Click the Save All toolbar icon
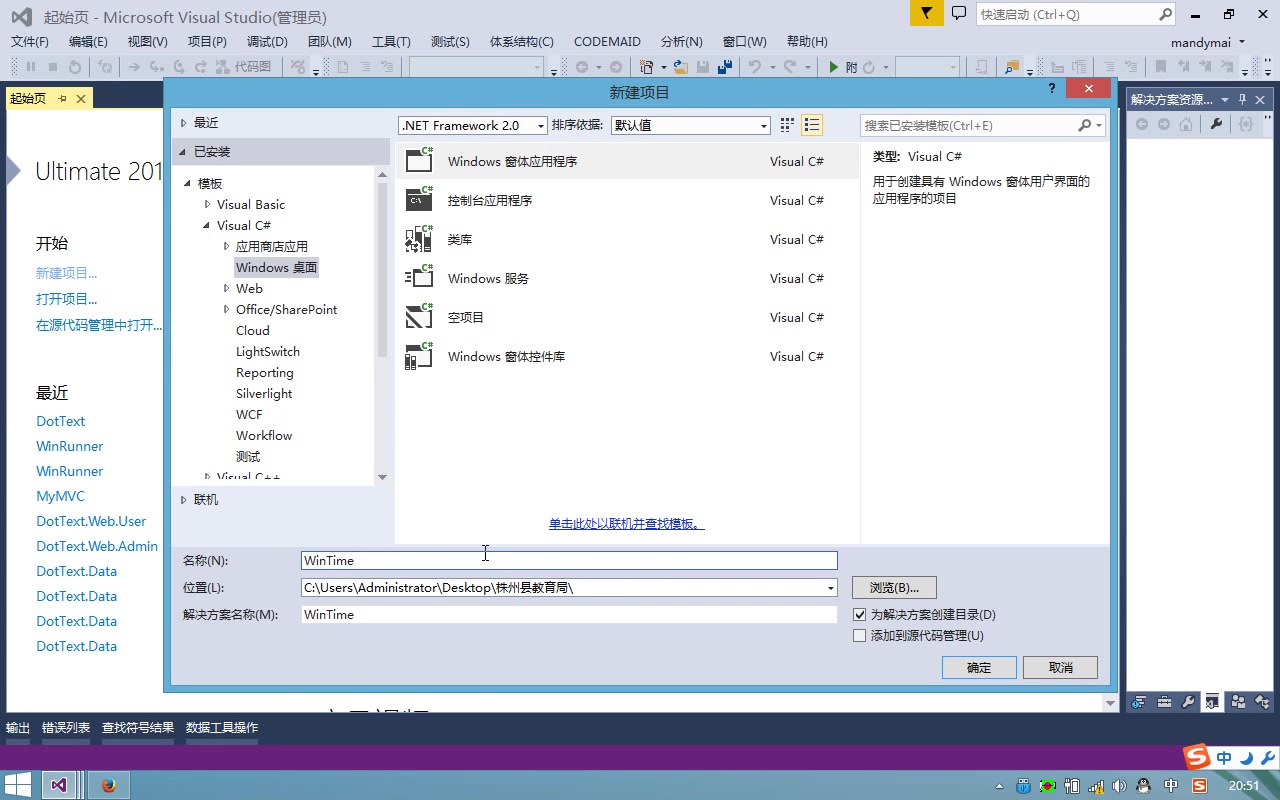 coord(724,67)
